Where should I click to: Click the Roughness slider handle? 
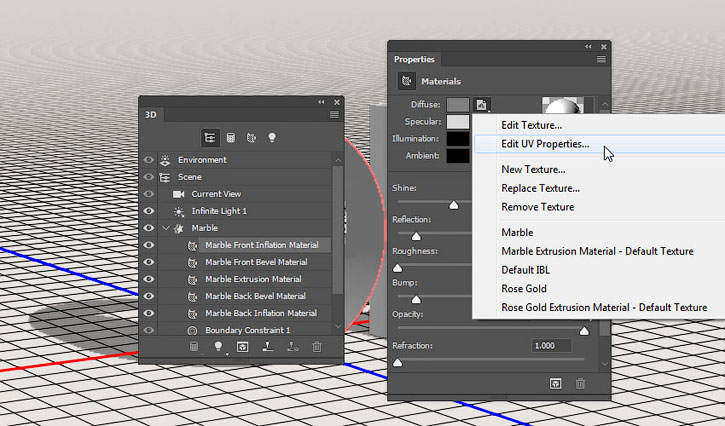tap(398, 268)
